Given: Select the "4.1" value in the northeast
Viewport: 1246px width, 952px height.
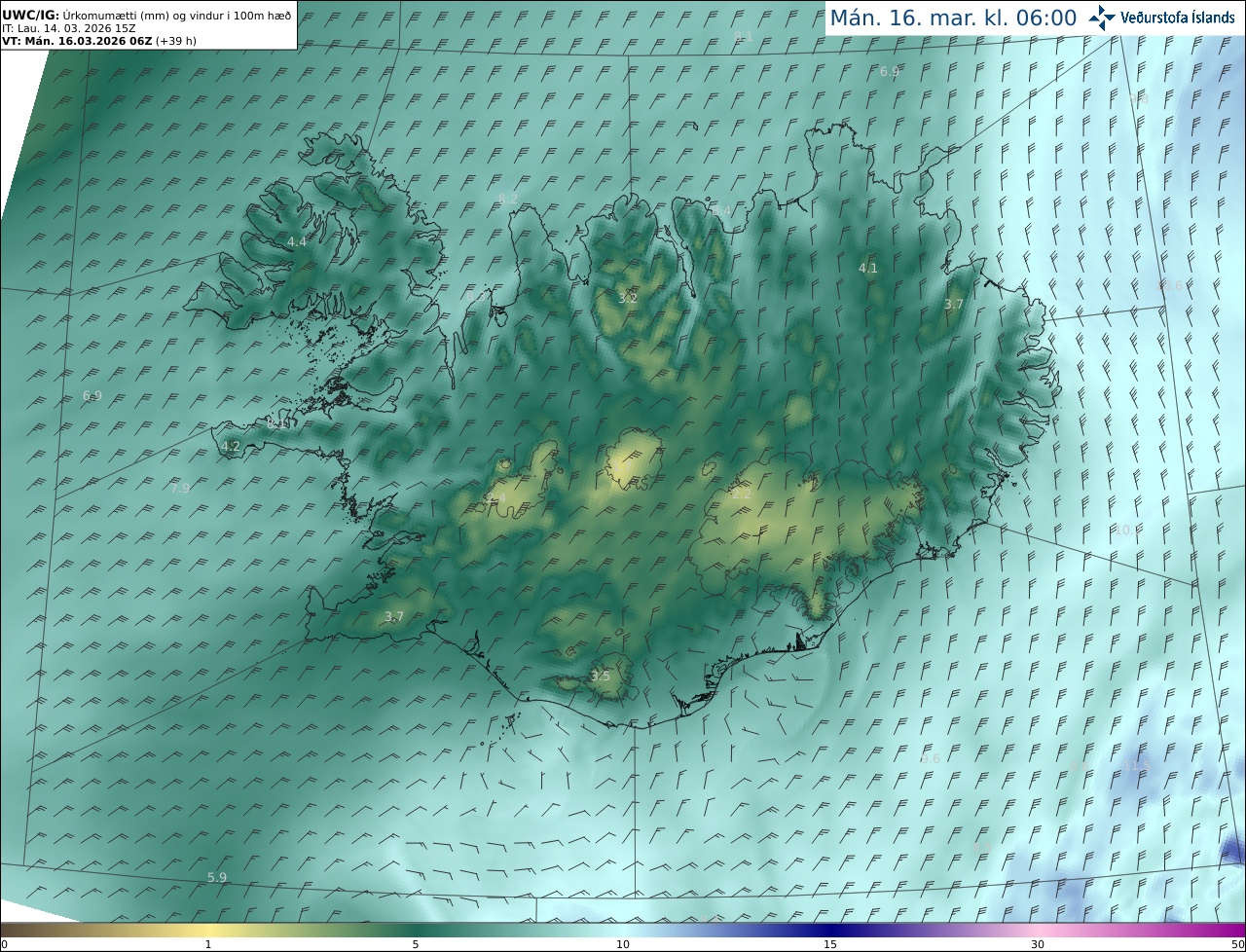Looking at the screenshot, I should coord(868,268).
